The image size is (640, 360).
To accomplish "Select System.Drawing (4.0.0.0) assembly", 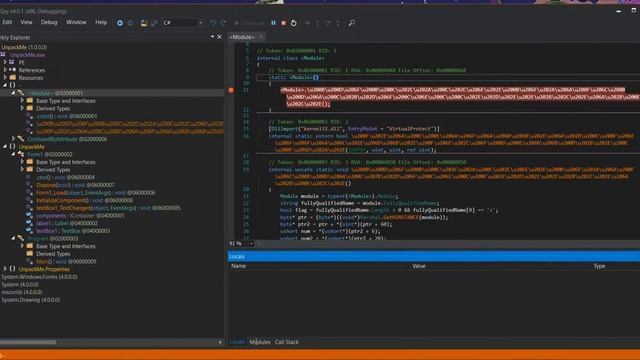I will pyautogui.click(x=31, y=300).
